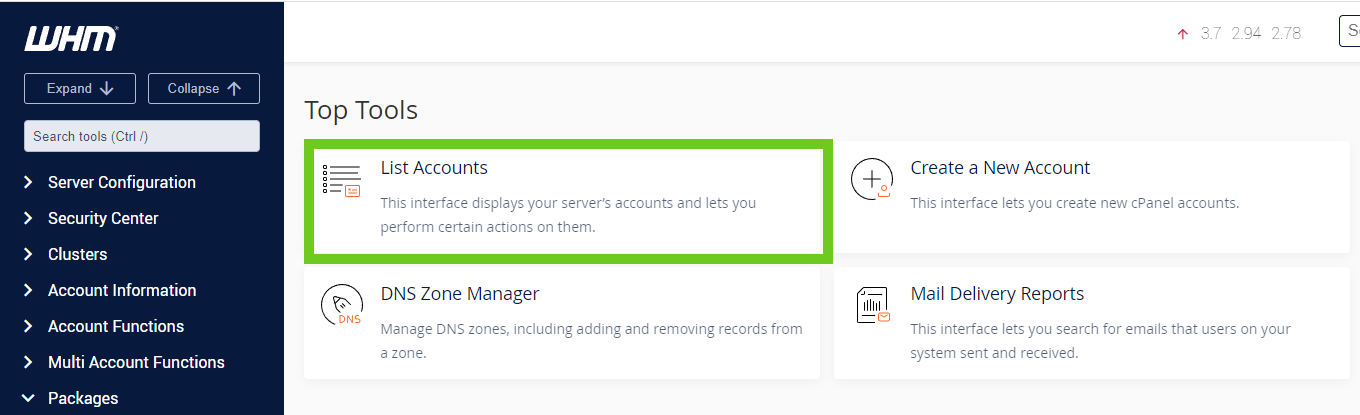Click the red server load arrow icon

(x=1183, y=33)
